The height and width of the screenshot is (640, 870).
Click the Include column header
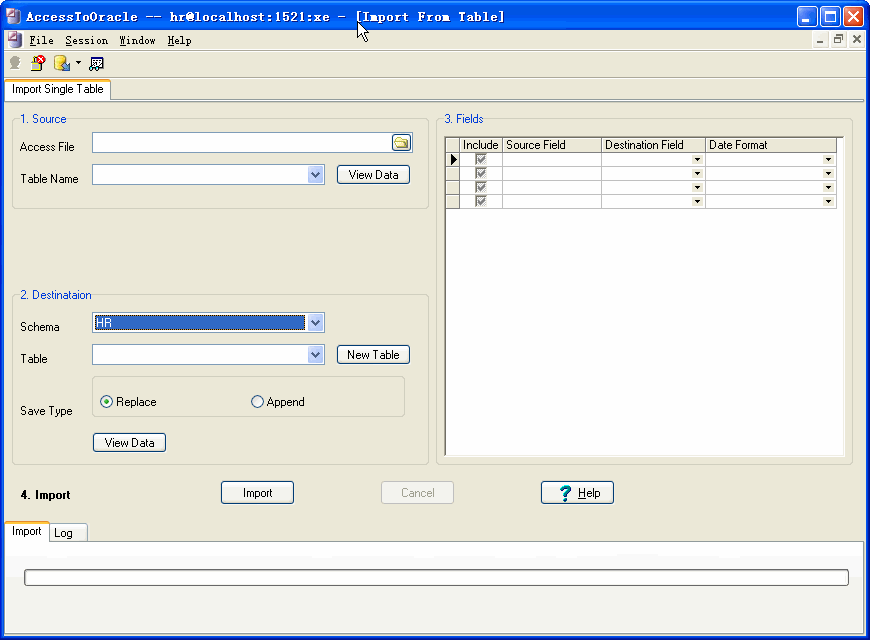click(480, 145)
